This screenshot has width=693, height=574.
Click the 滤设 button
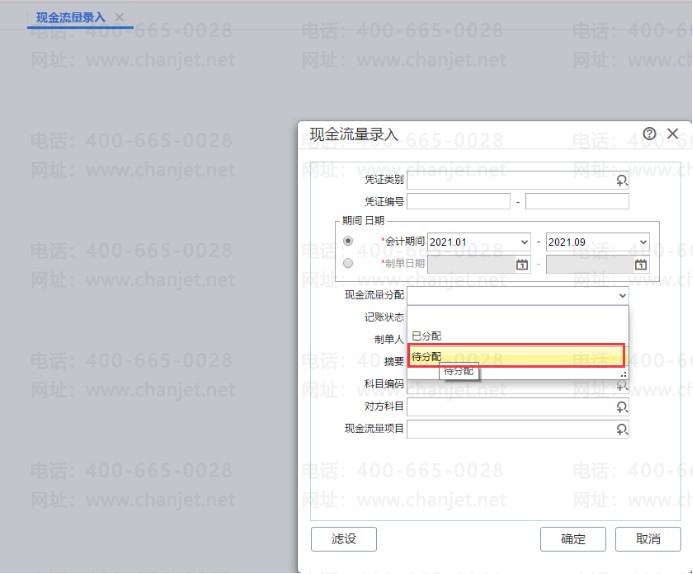[344, 539]
